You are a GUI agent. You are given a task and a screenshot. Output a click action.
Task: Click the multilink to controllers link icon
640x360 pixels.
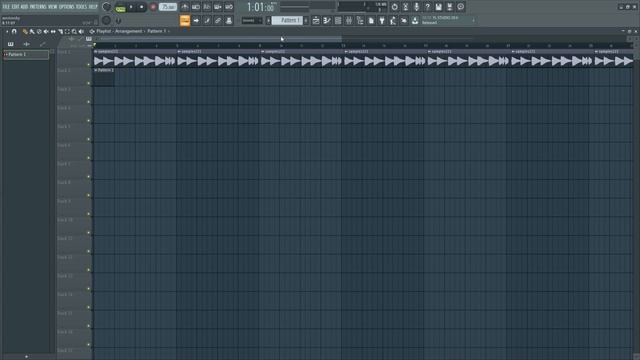(x=218, y=20)
